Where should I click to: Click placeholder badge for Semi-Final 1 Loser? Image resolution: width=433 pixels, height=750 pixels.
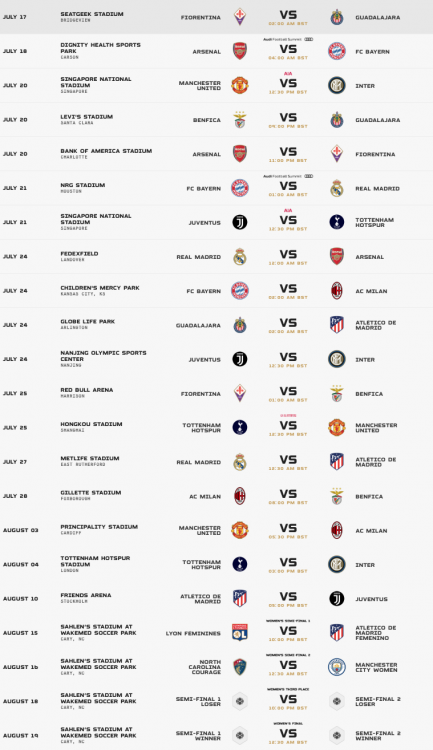[240, 701]
